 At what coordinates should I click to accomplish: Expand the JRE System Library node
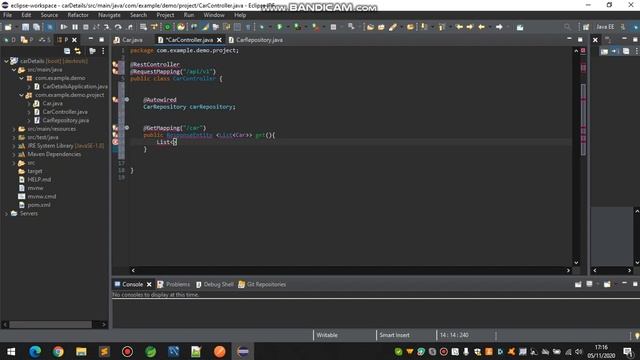pyautogui.click(x=14, y=146)
